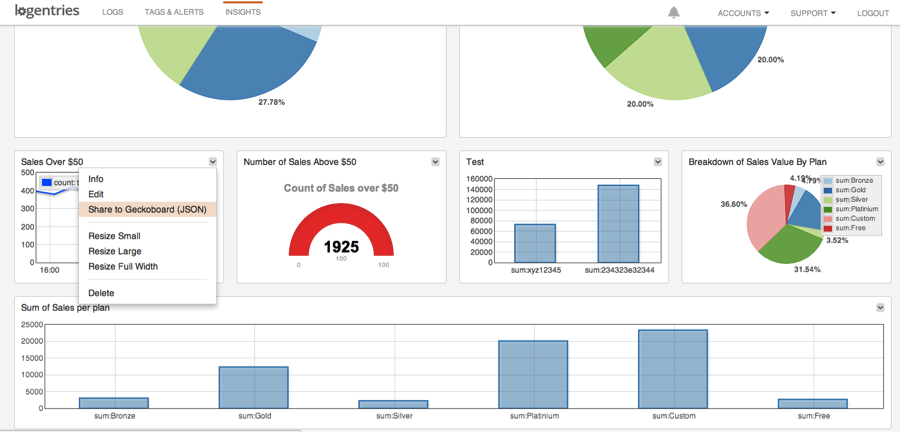The height and width of the screenshot is (432, 900).
Task: Expand the SUPPORT dropdown menu
Action: tap(813, 13)
